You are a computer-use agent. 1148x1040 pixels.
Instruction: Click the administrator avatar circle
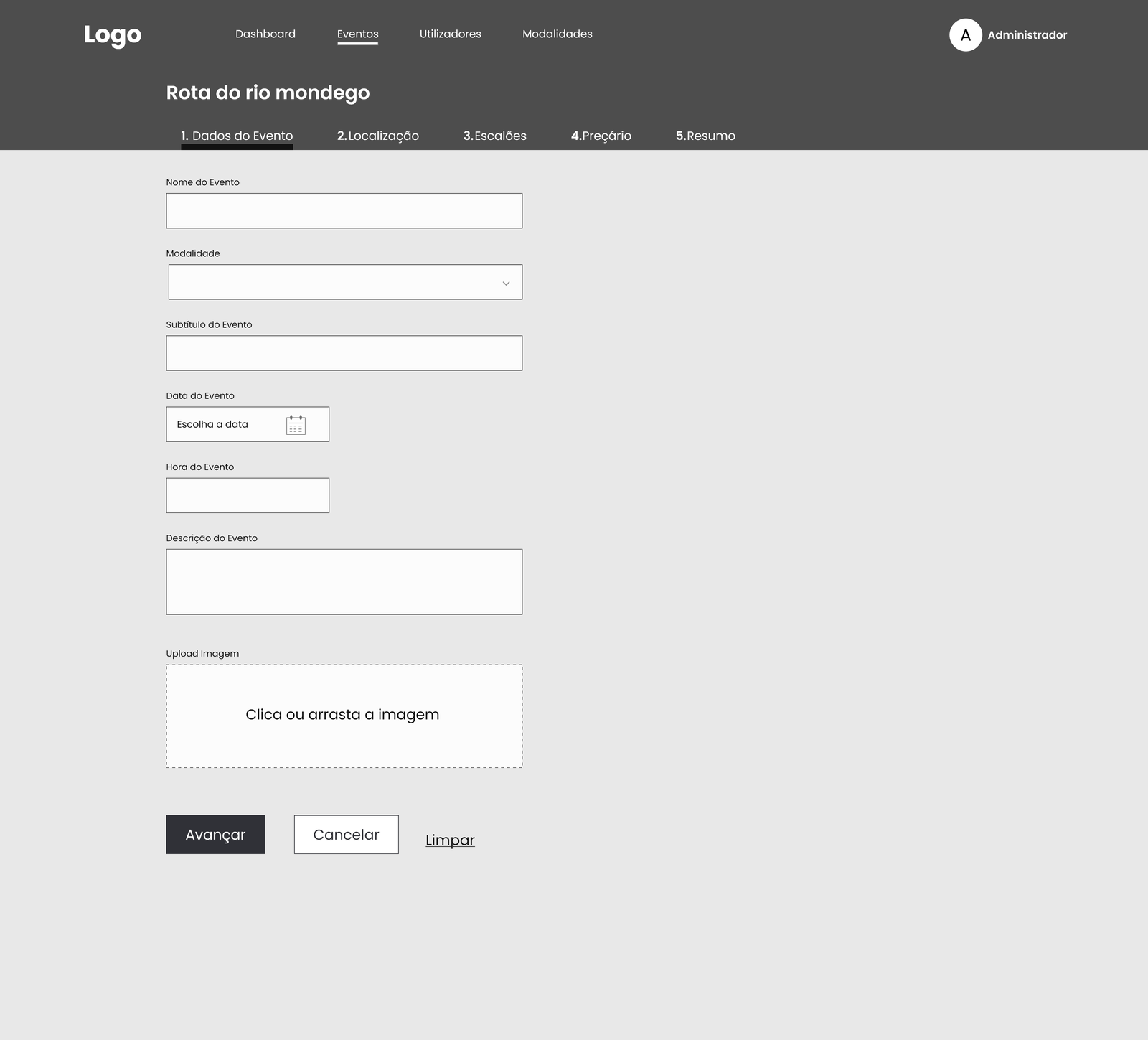pos(965,35)
